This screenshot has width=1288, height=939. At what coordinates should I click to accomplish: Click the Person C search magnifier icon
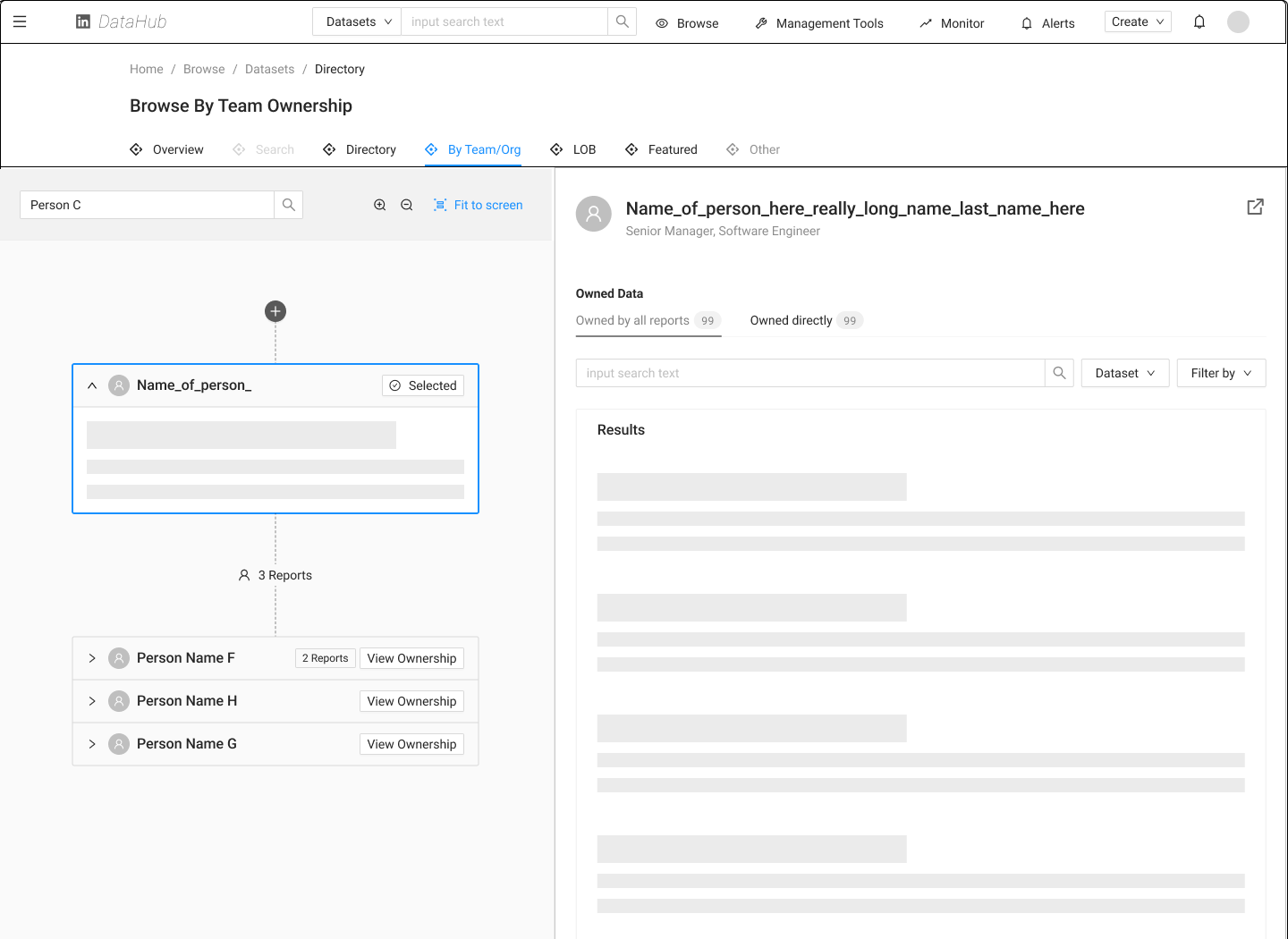coord(288,205)
